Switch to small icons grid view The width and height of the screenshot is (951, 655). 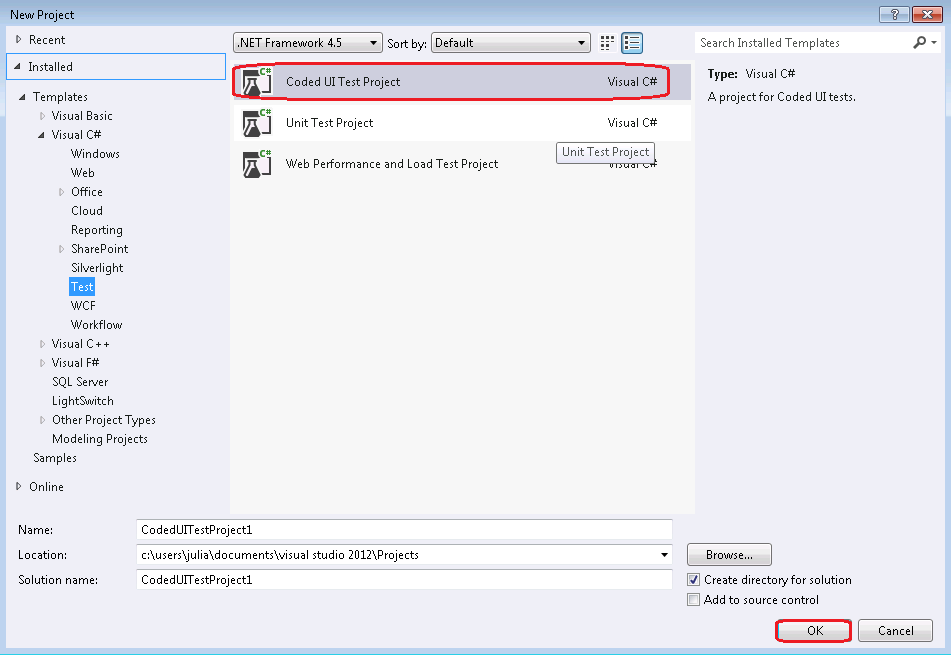[x=607, y=43]
